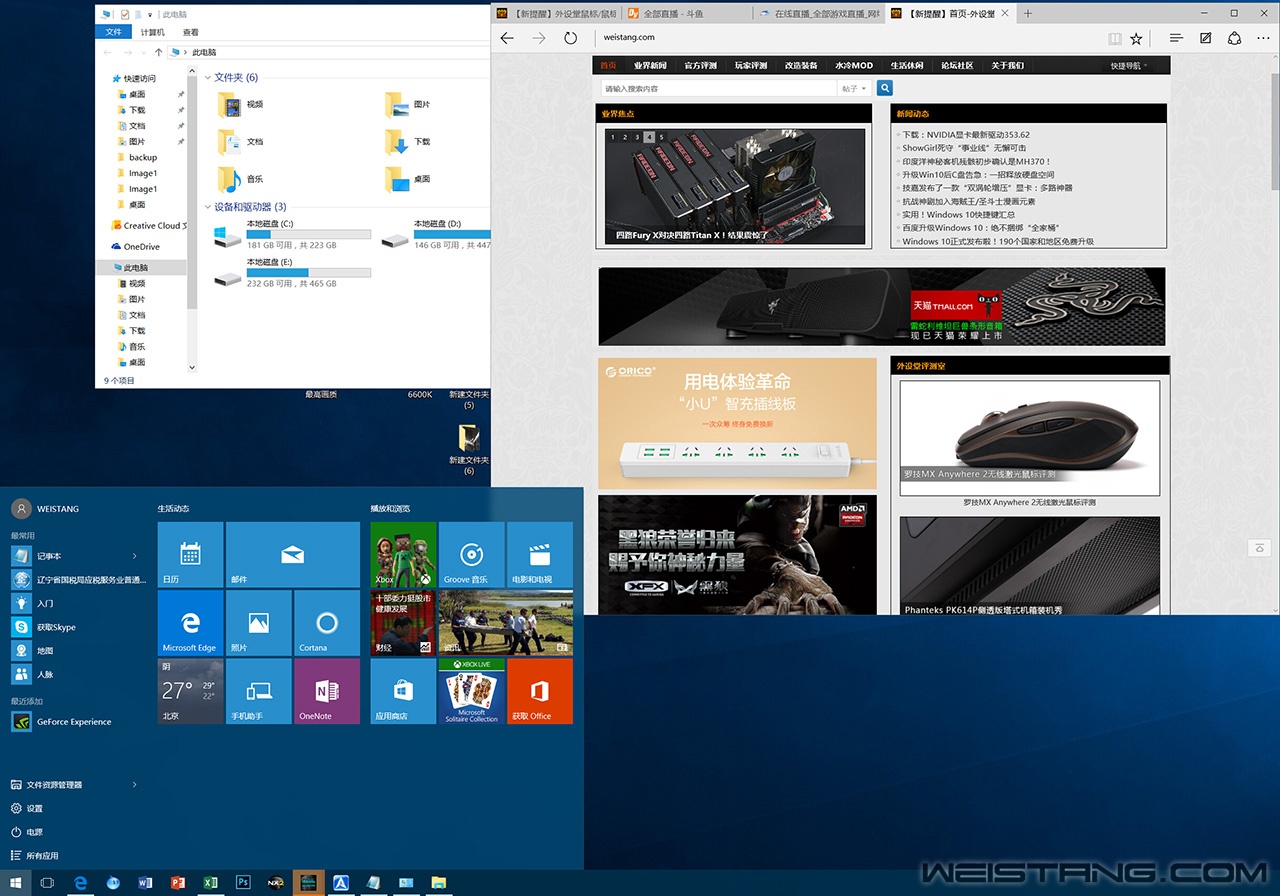
Task: Collapse the 文件夹 (6) group
Action: click(x=208, y=78)
